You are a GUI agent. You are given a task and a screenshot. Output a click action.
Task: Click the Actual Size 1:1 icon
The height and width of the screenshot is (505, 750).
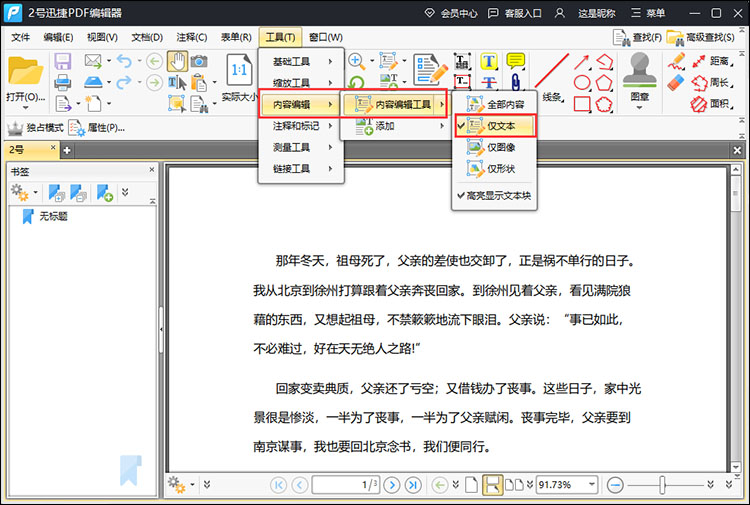coord(239,70)
